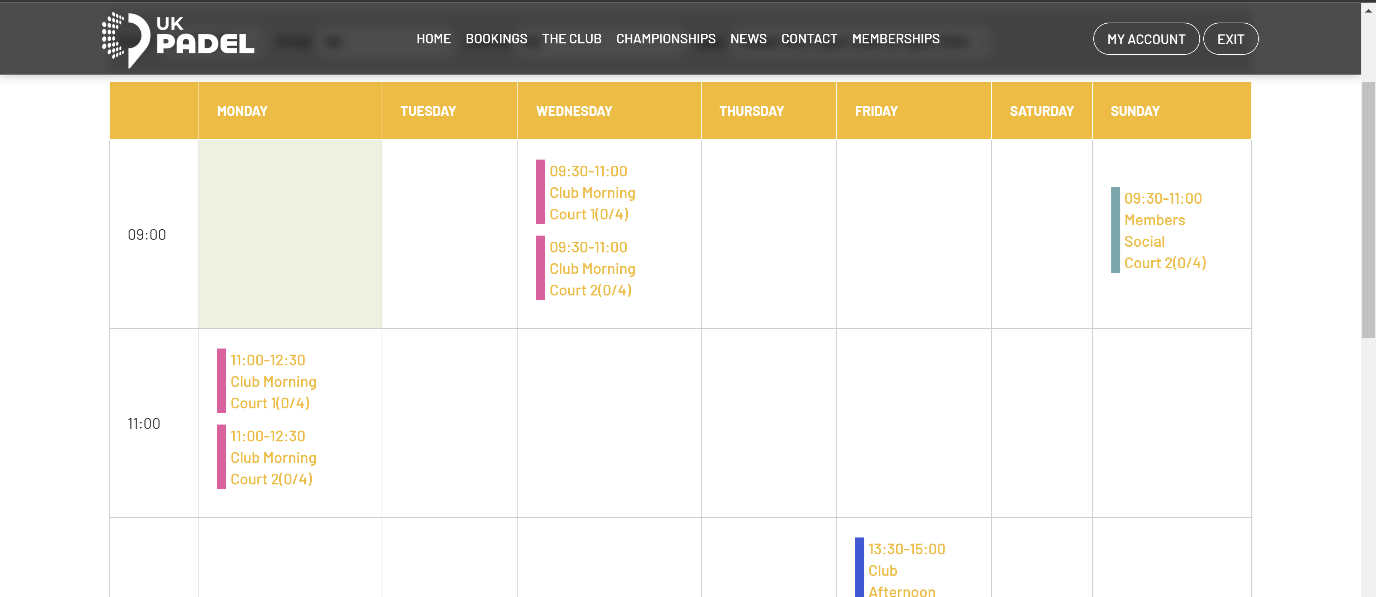Image resolution: width=1376 pixels, height=597 pixels.
Task: Open The Club menu
Action: click(x=572, y=39)
